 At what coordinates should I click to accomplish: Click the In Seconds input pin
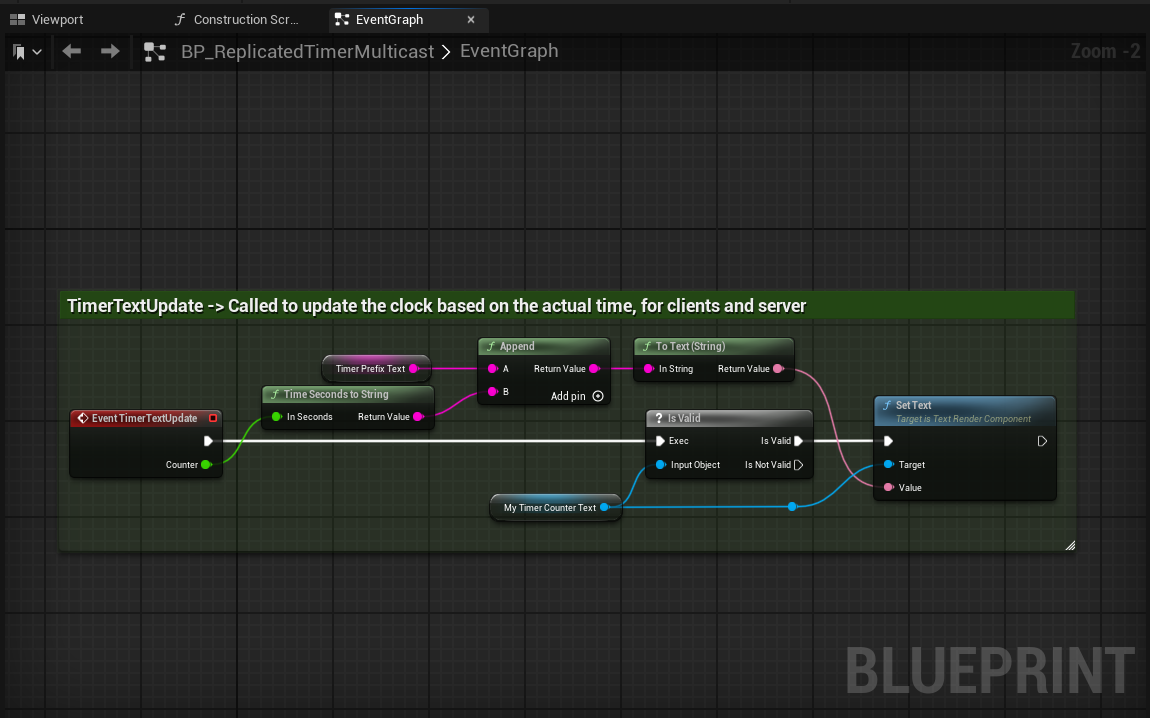pyautogui.click(x=276, y=417)
